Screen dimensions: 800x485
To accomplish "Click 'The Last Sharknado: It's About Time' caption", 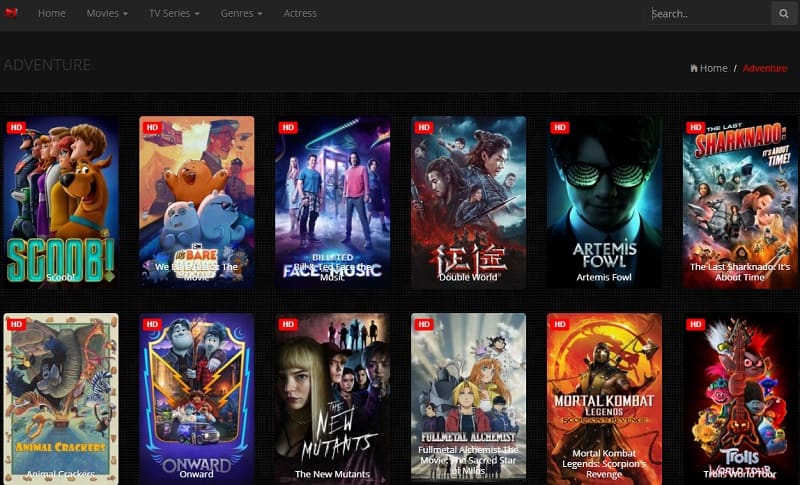I will click(x=740, y=272).
